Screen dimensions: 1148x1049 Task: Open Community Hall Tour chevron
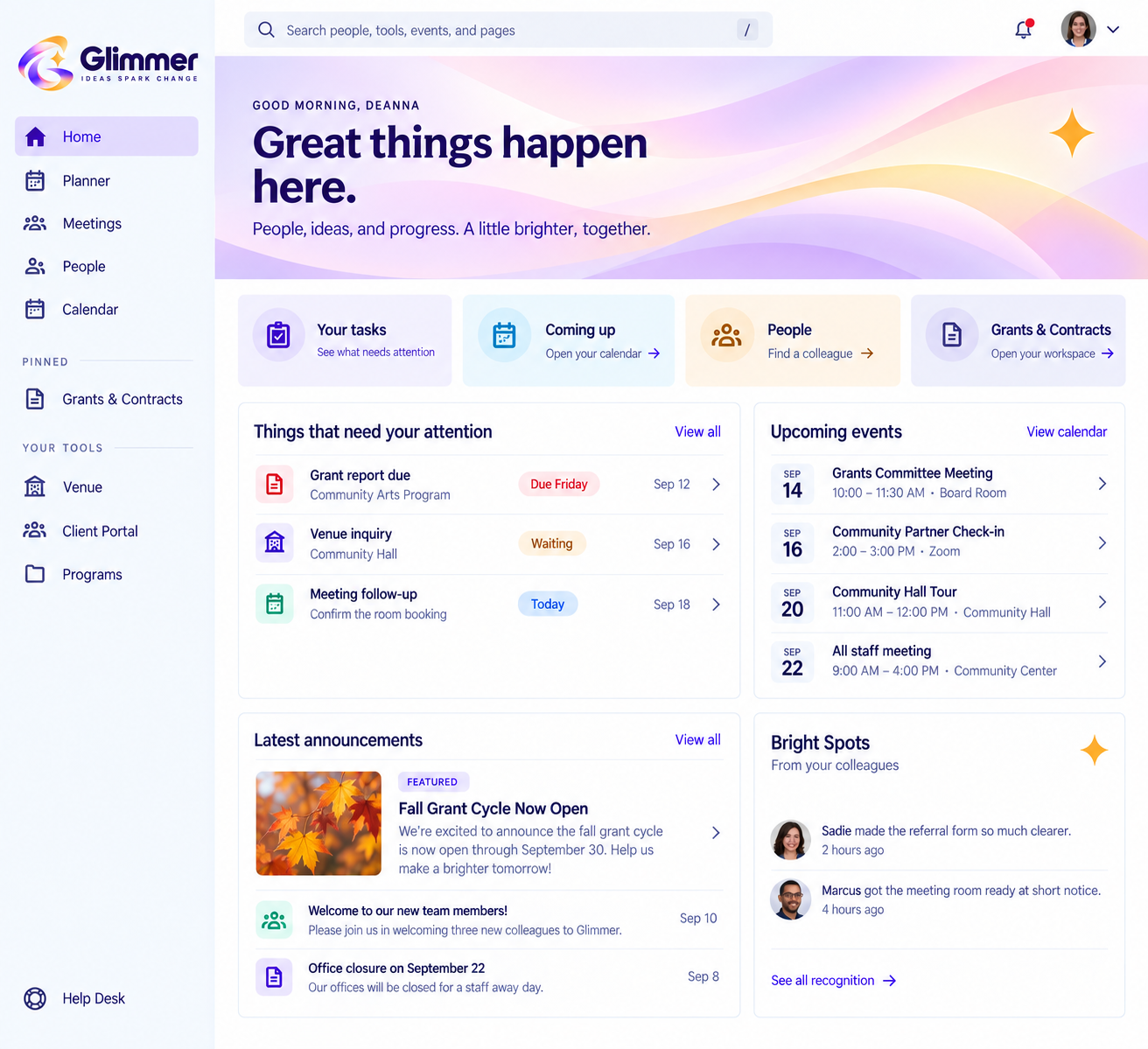pos(1102,602)
